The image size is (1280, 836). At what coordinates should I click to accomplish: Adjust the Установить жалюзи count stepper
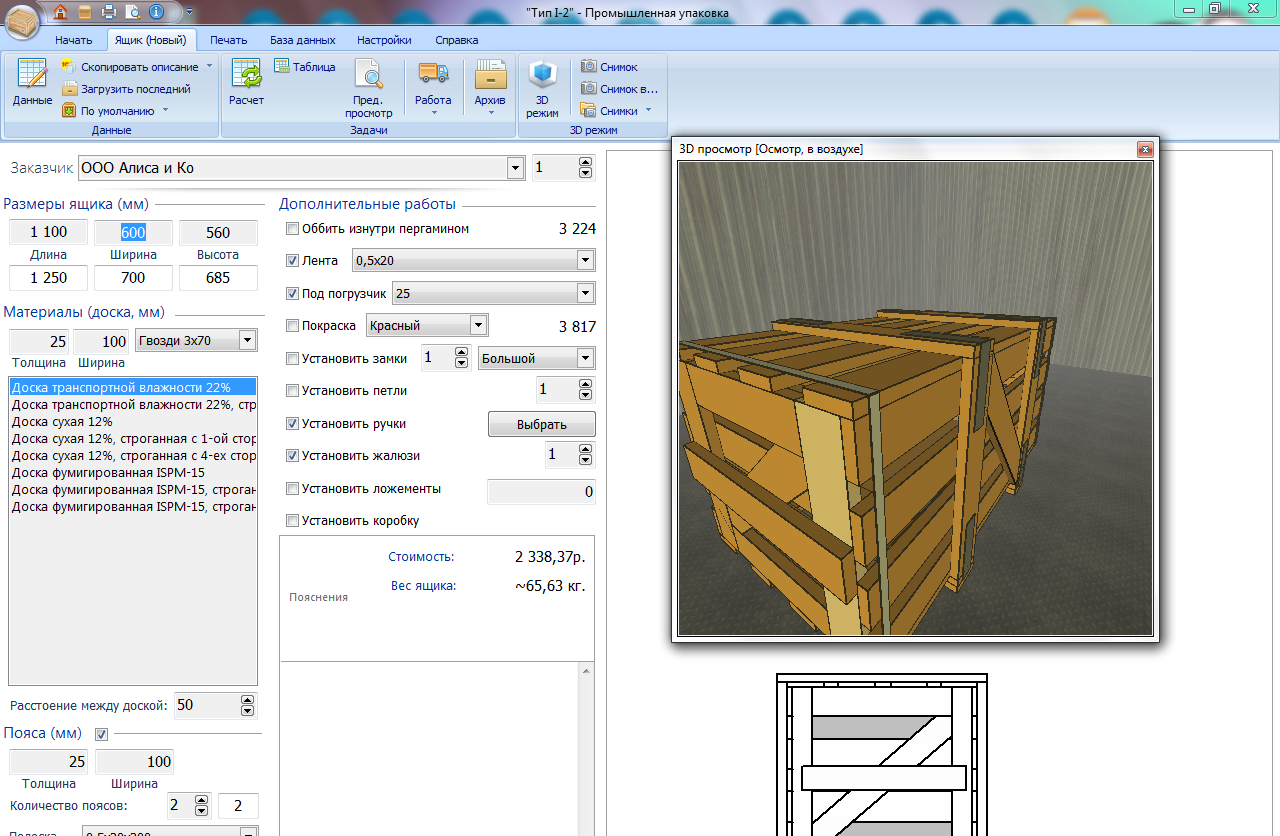pos(586,456)
